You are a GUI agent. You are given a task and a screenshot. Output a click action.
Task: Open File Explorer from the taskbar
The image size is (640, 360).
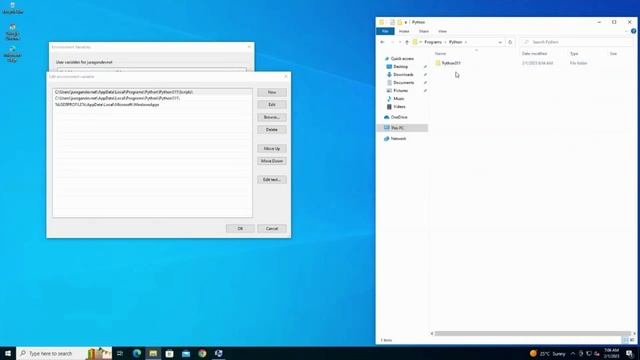point(153,353)
